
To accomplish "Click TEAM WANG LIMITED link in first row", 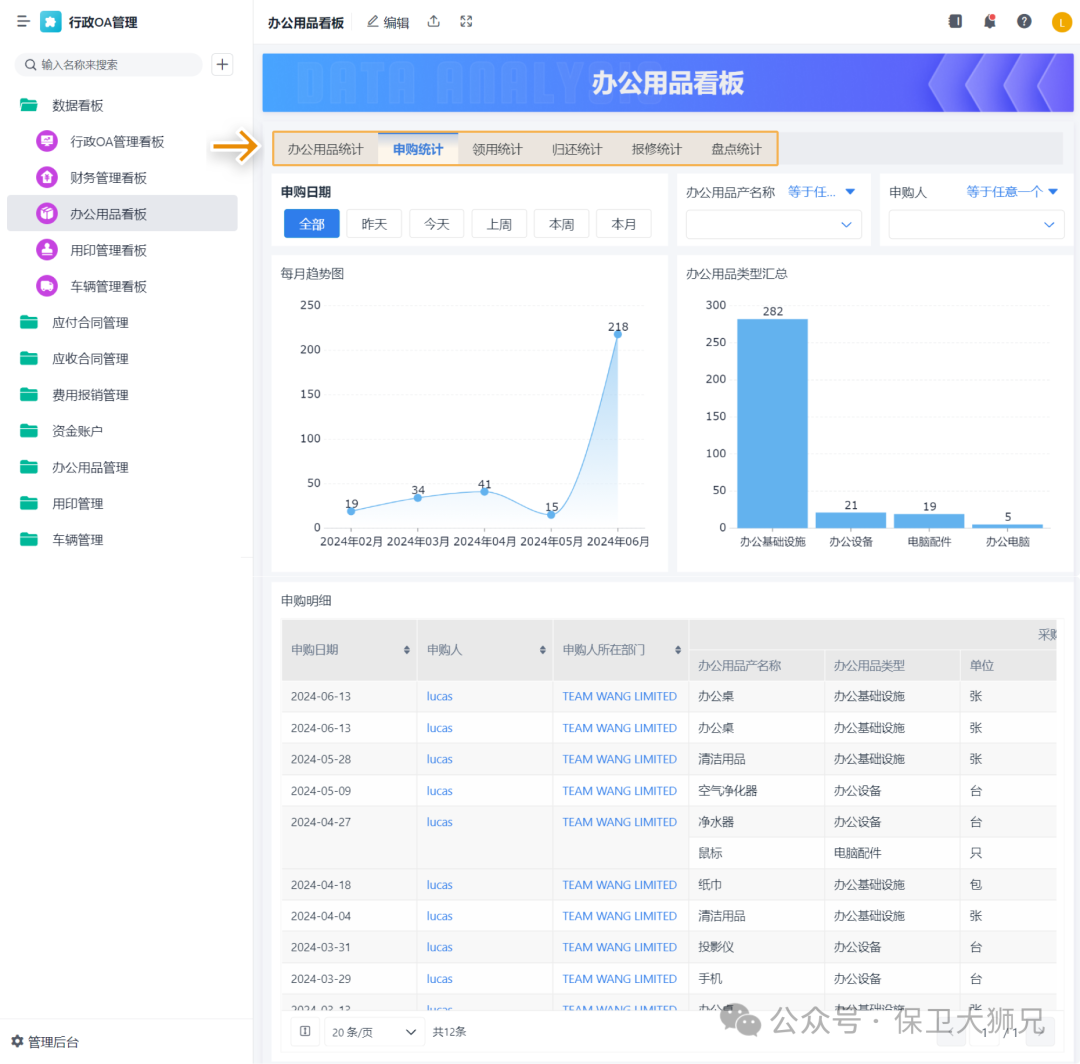I will pos(619,696).
